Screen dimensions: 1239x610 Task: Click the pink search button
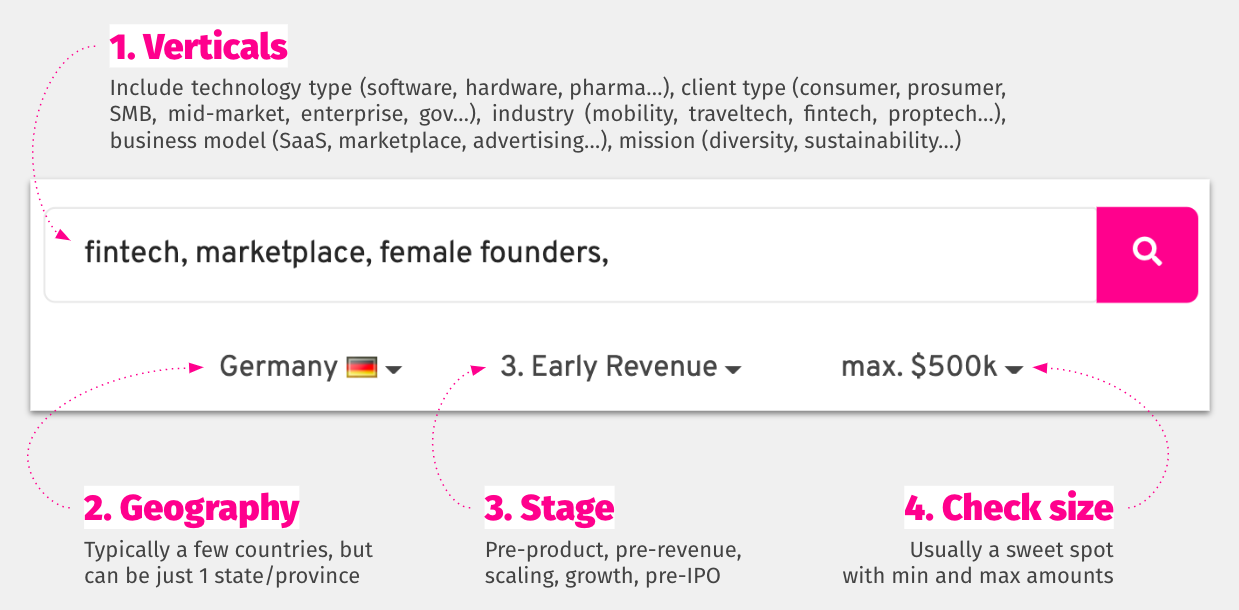tap(1147, 255)
